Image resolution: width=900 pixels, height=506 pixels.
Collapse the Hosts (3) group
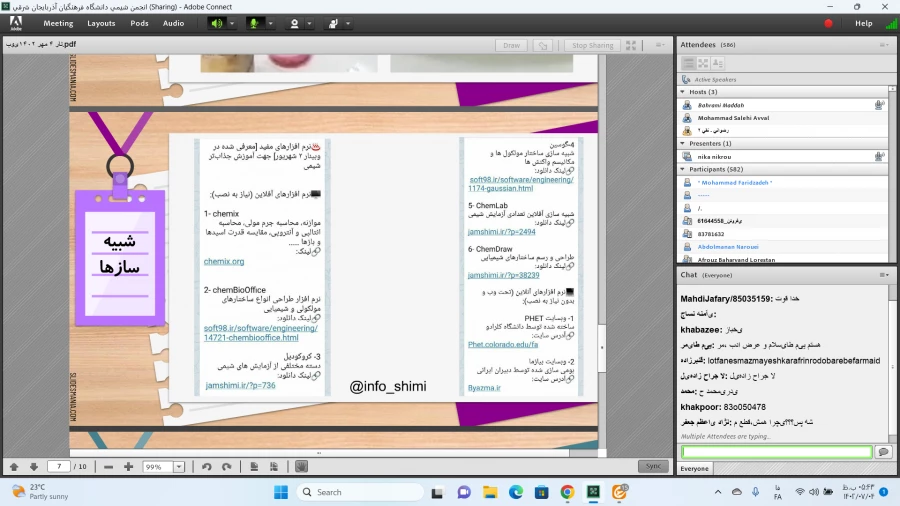[681, 92]
